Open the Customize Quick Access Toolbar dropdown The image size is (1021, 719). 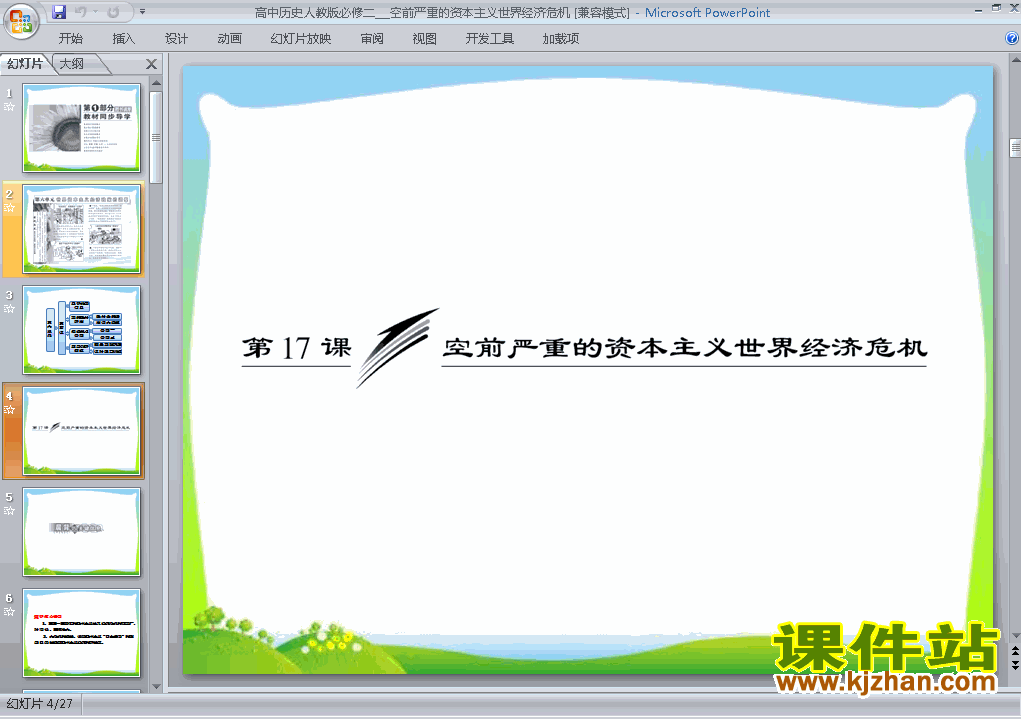pyautogui.click(x=142, y=12)
